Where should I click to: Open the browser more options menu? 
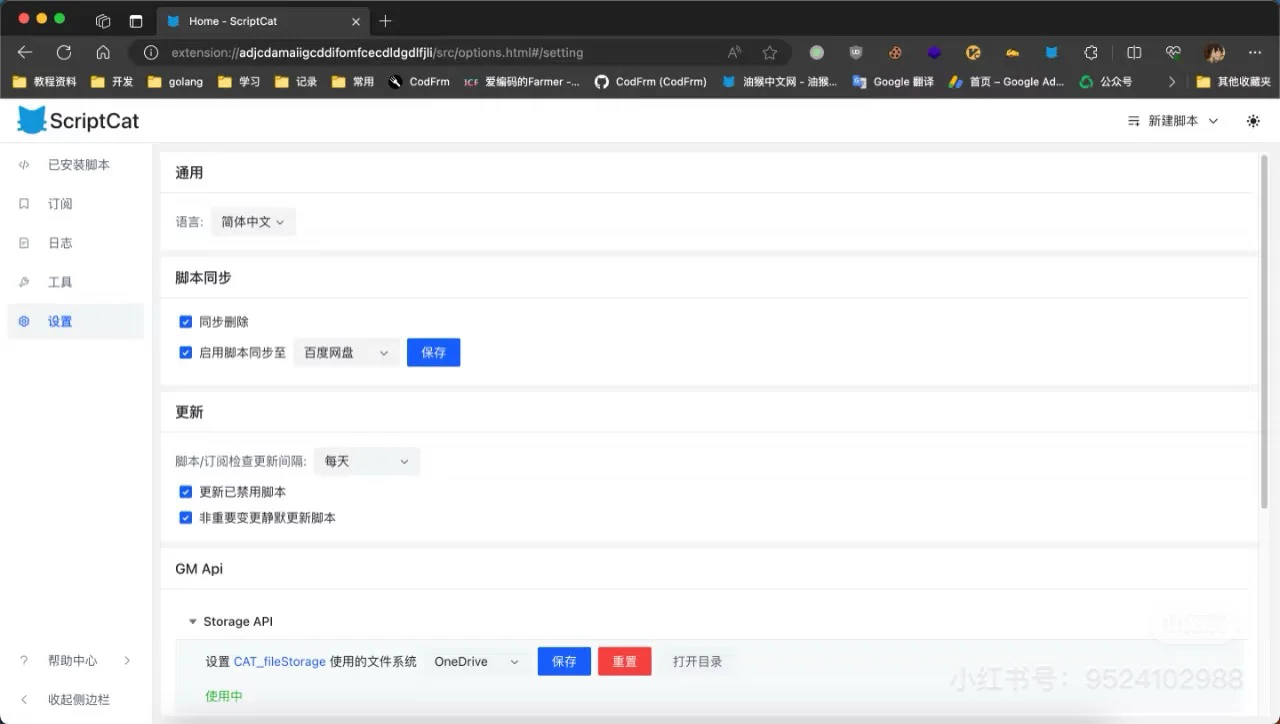1255,52
